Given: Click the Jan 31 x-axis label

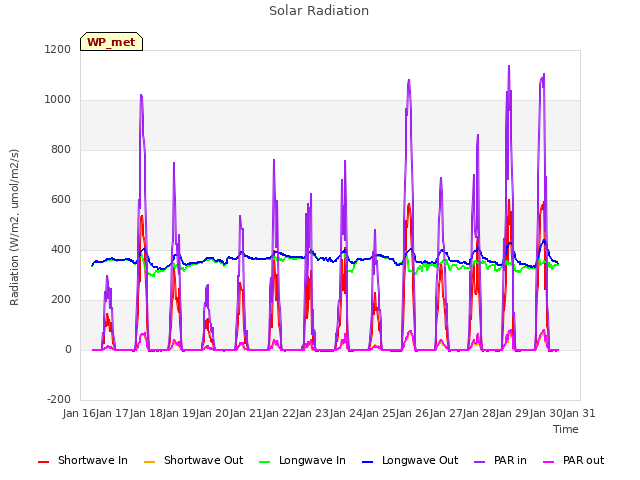Looking at the screenshot, I should click(579, 413).
